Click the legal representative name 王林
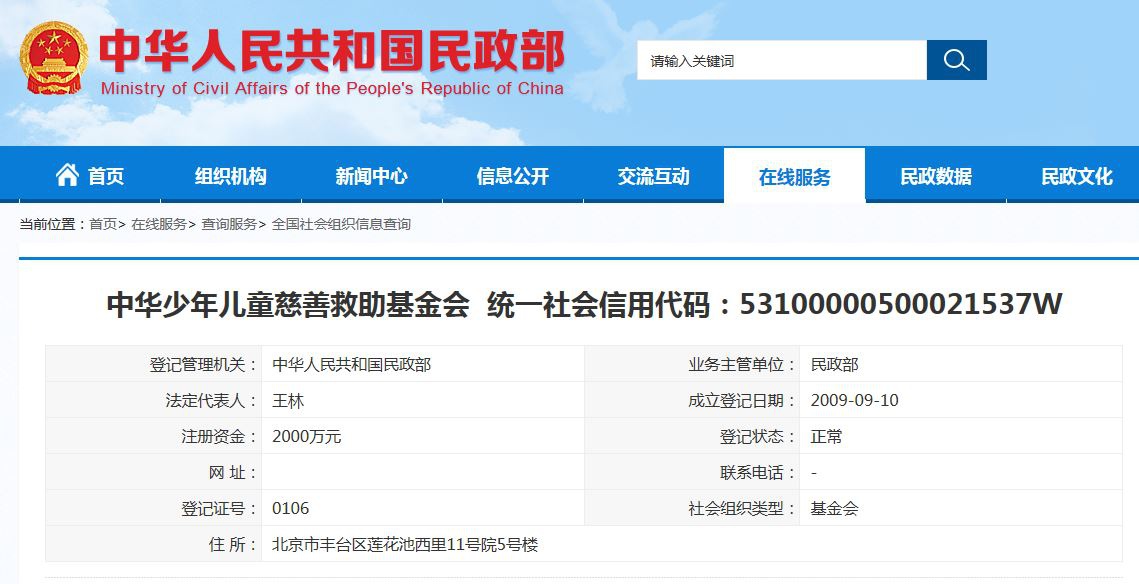Screen dimensions: 1139x584 click(288, 401)
